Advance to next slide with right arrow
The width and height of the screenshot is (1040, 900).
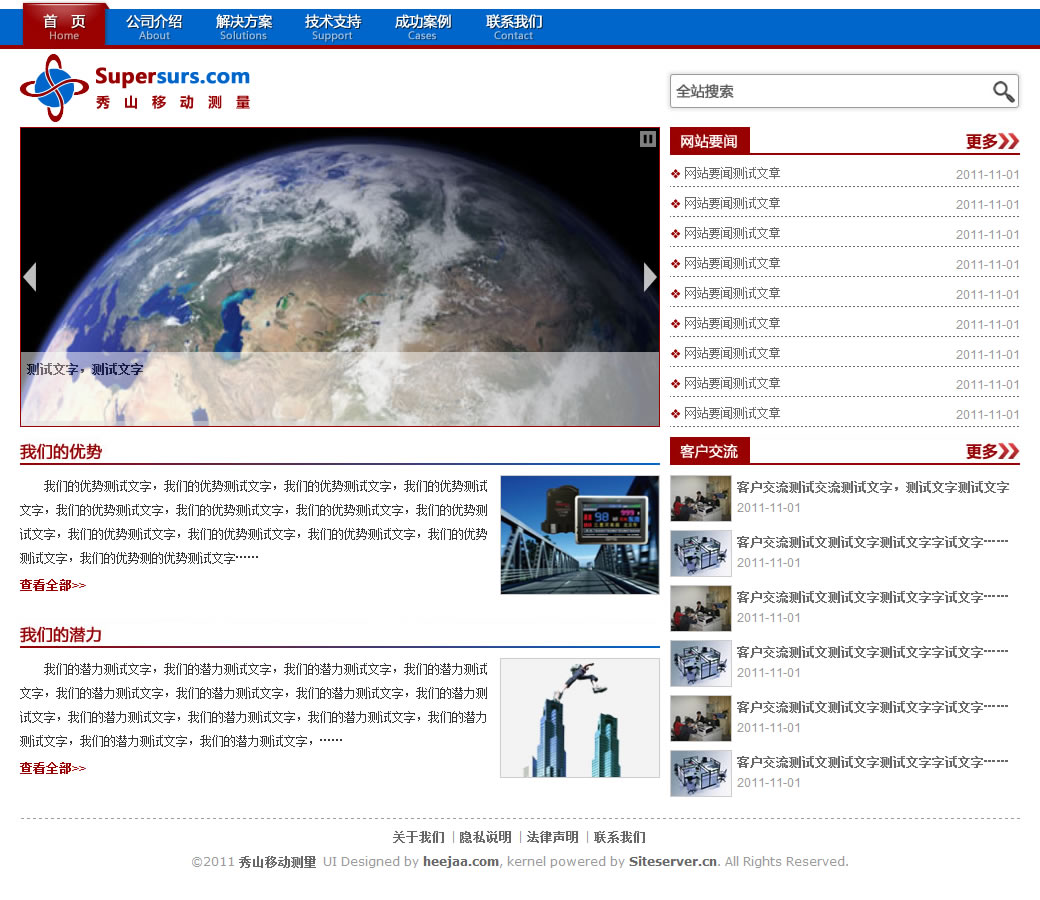point(650,277)
